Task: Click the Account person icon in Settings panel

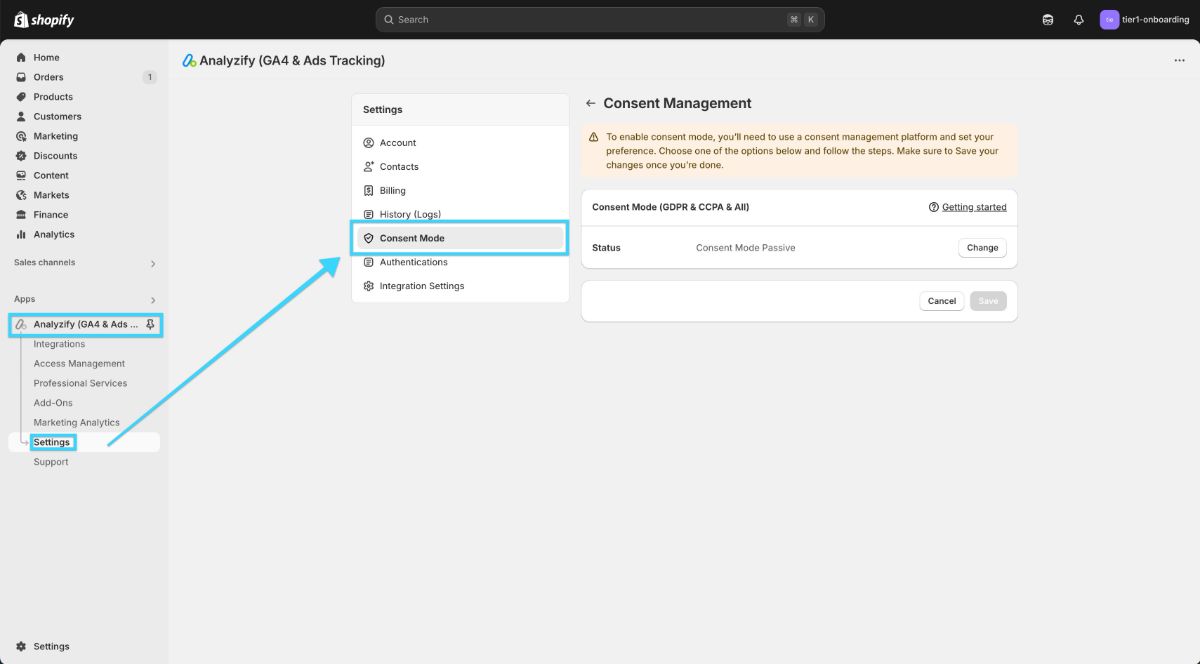Action: click(369, 143)
